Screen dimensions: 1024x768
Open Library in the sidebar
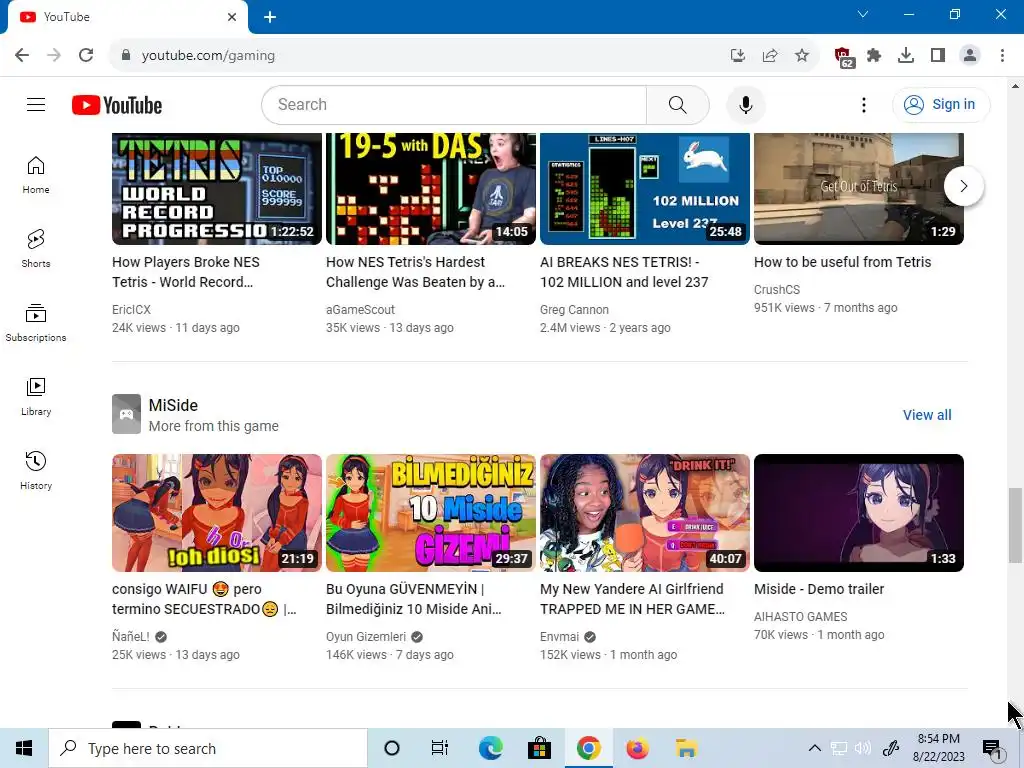coord(36,396)
